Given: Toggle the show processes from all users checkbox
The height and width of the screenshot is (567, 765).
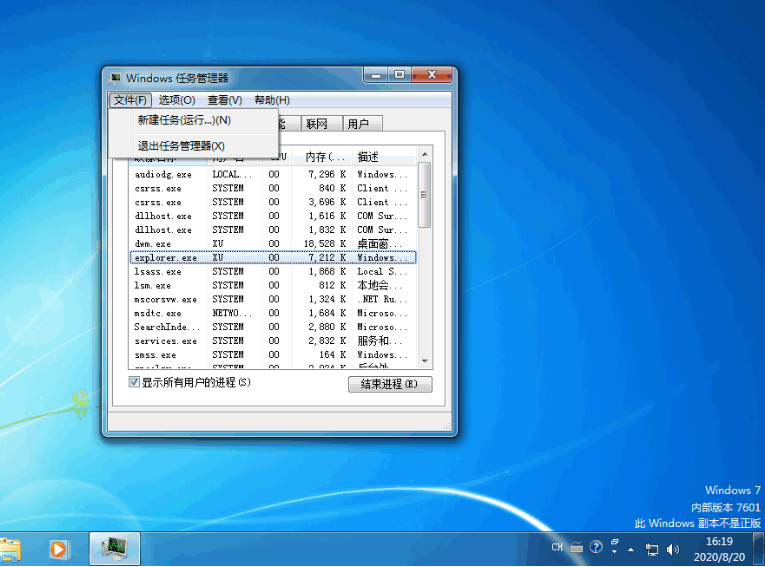Looking at the screenshot, I should coord(134,382).
